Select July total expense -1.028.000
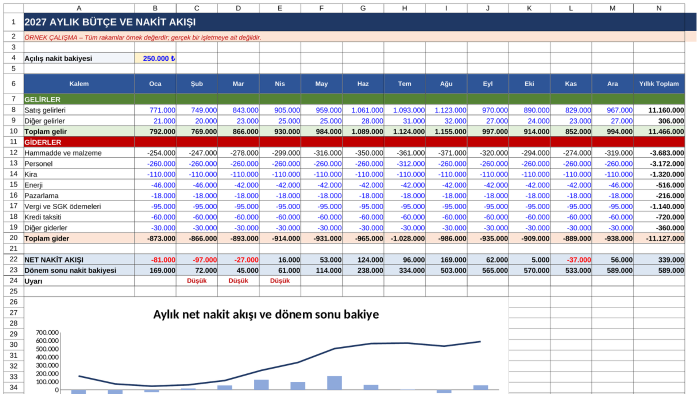The image size is (700, 394). (x=404, y=238)
